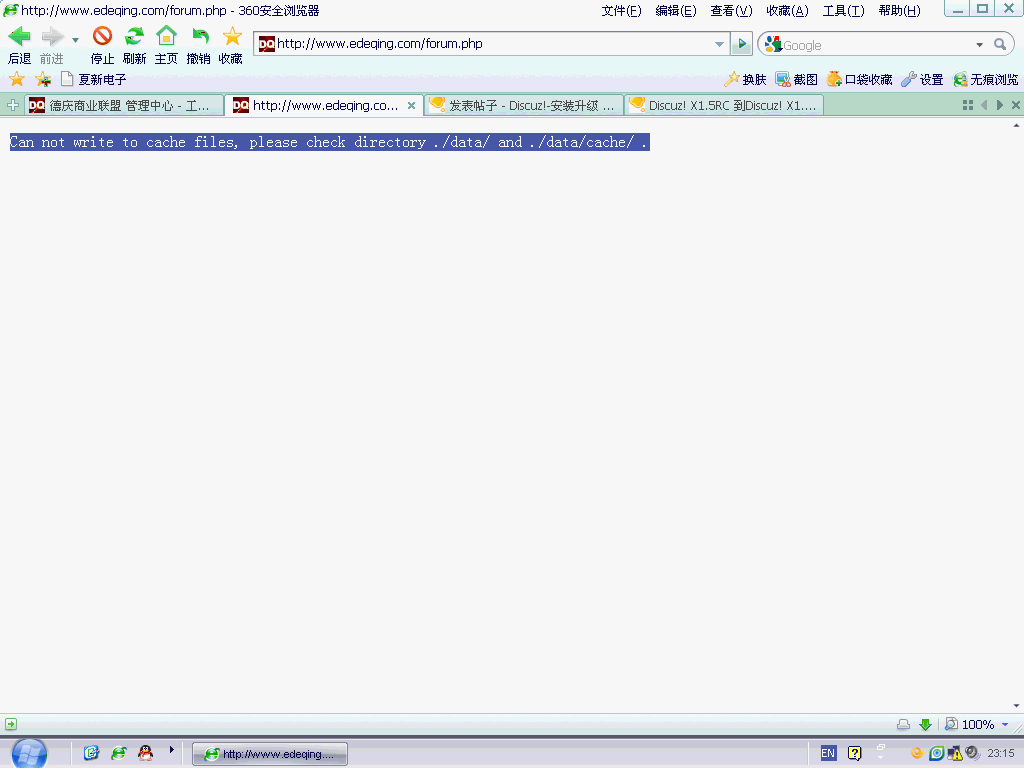The image size is (1024, 768).
Task: Open the search engine dropdown arrow
Action: (980, 45)
